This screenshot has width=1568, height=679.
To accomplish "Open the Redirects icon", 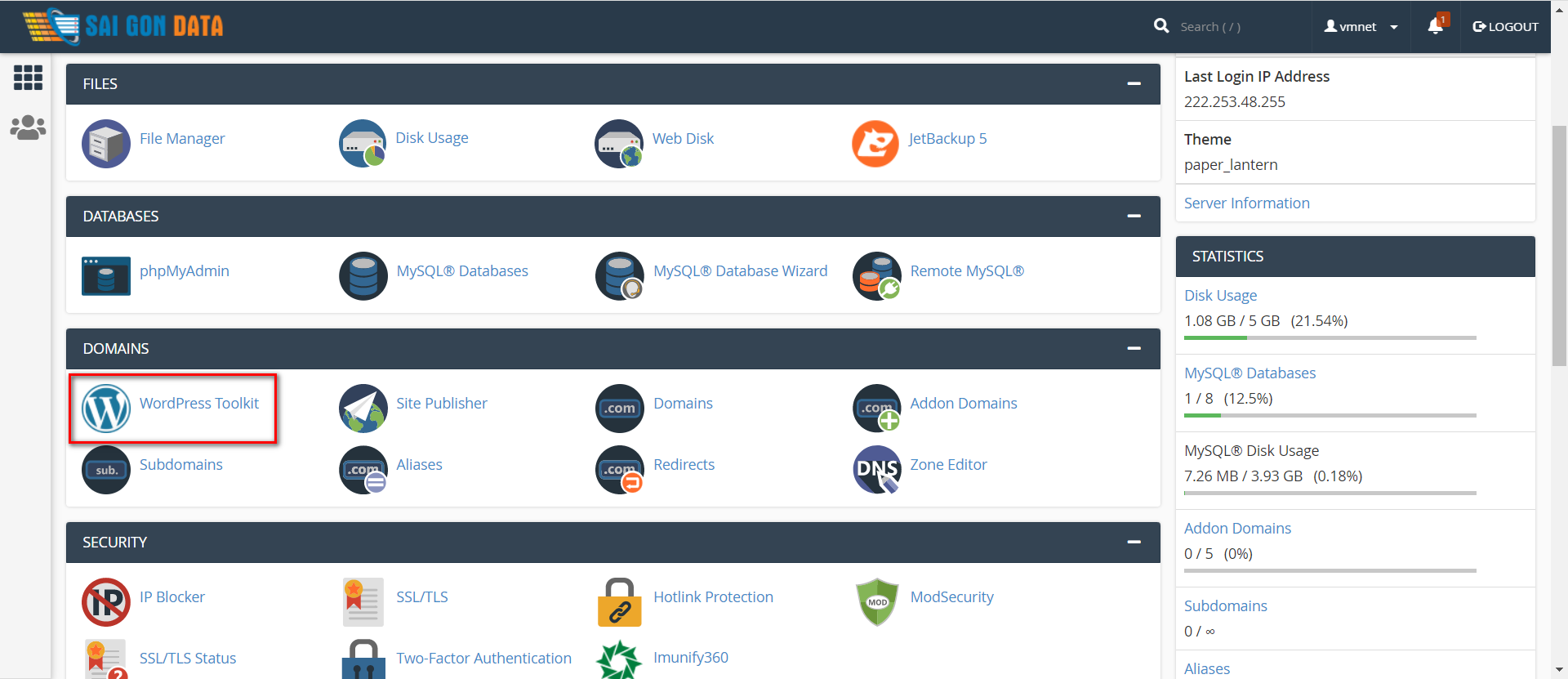I will coord(620,469).
